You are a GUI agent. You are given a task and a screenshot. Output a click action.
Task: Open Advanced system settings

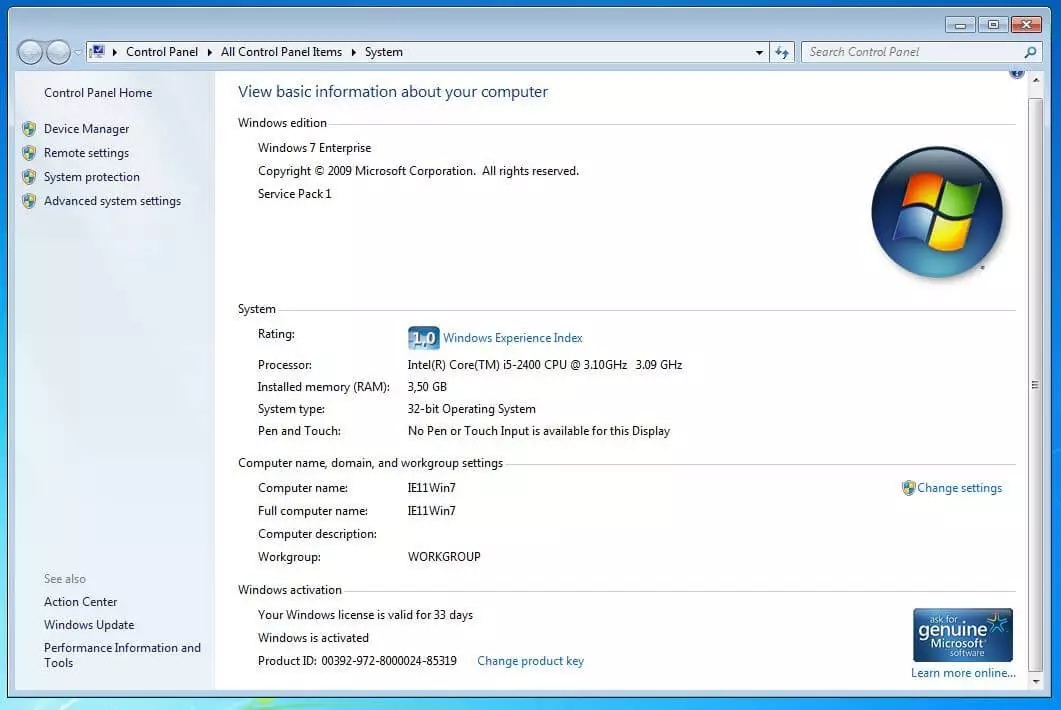point(112,201)
